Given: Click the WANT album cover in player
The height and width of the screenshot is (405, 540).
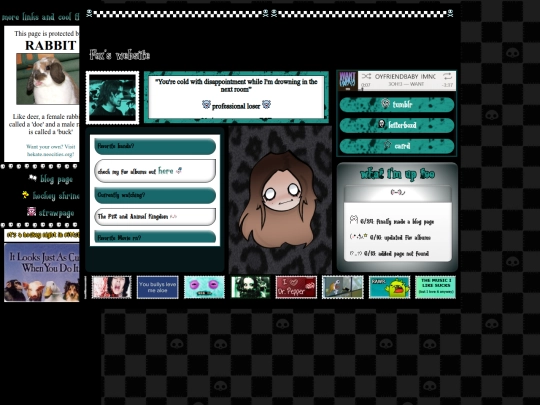Looking at the screenshot, I should (x=347, y=81).
